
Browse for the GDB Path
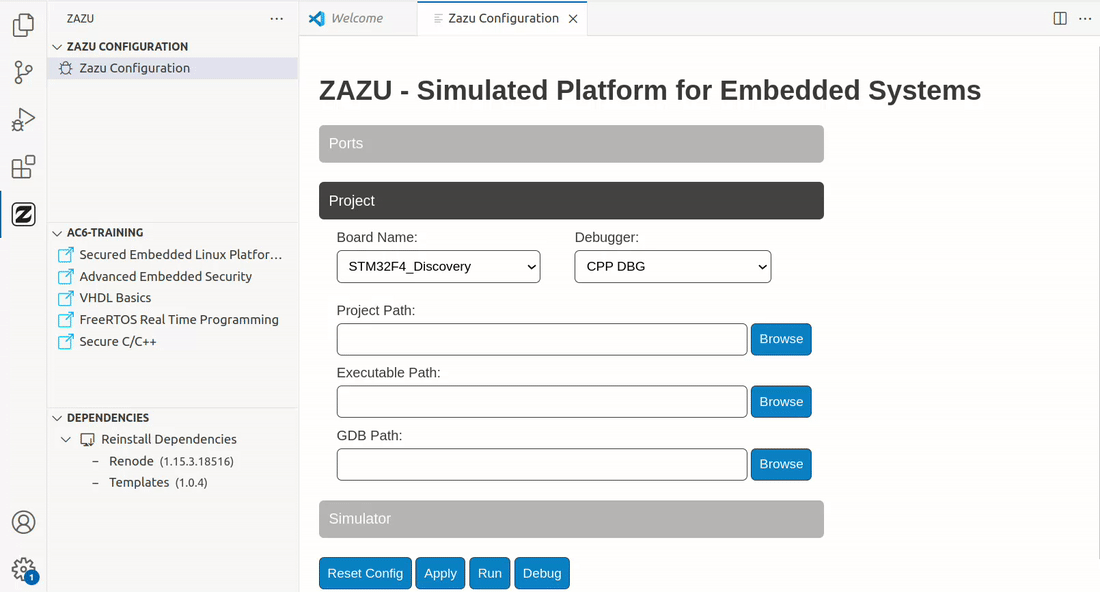point(781,464)
